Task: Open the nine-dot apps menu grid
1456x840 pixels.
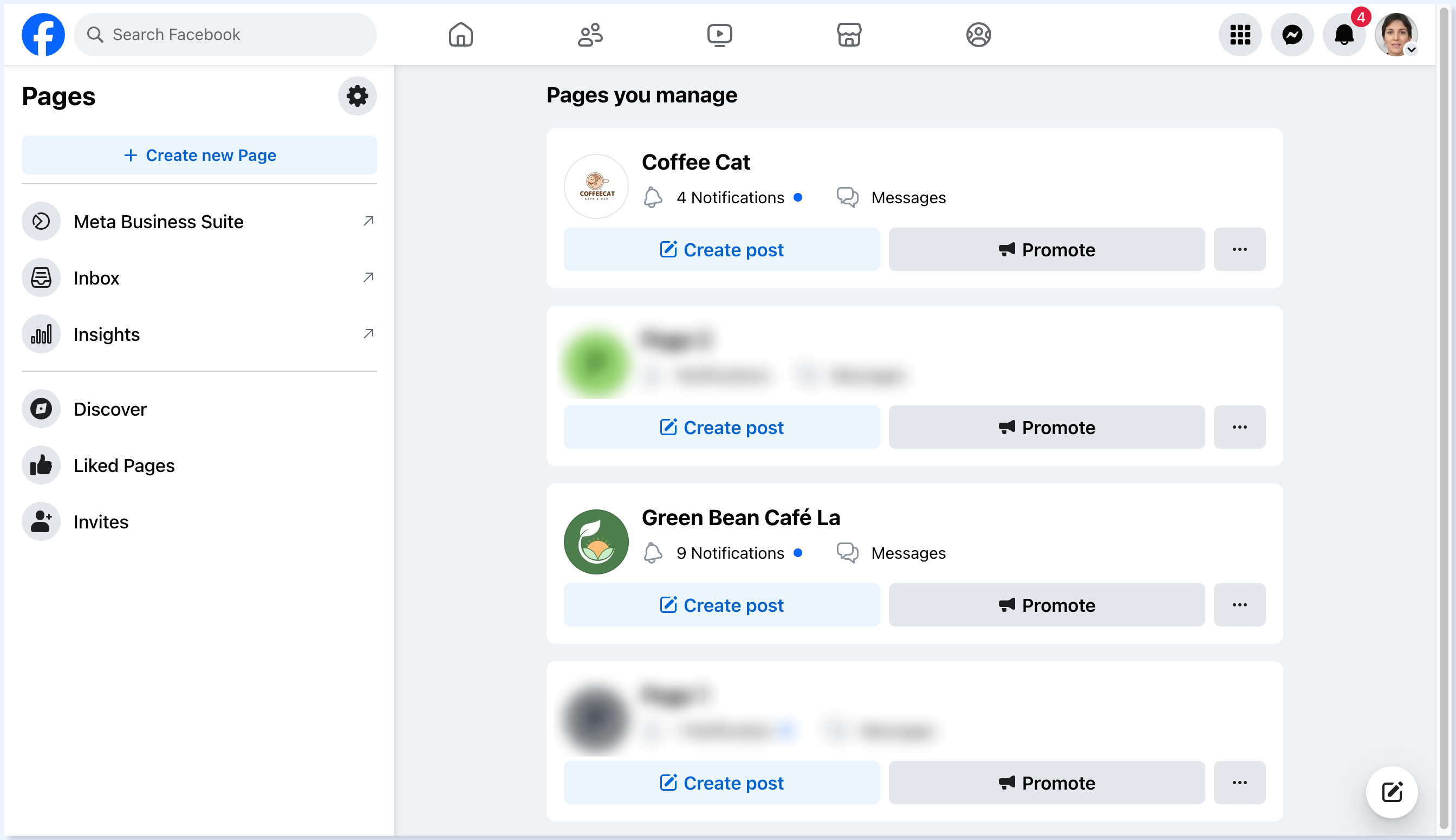Action: (1240, 35)
